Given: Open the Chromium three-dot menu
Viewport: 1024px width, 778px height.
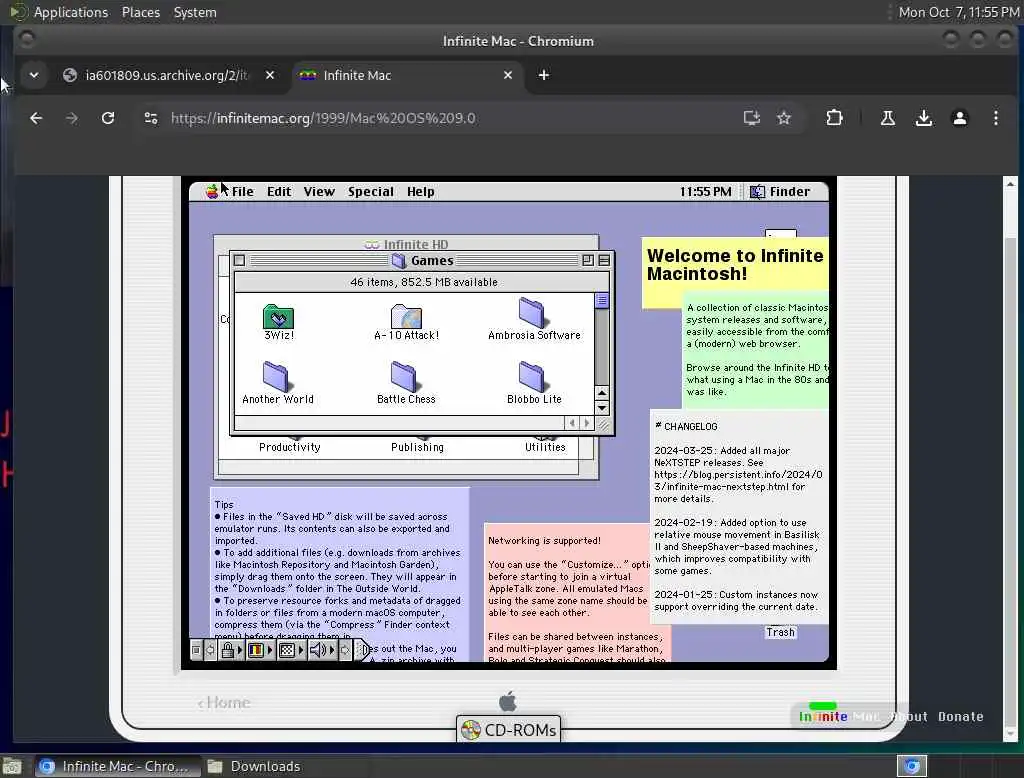Looking at the screenshot, I should pos(995,118).
